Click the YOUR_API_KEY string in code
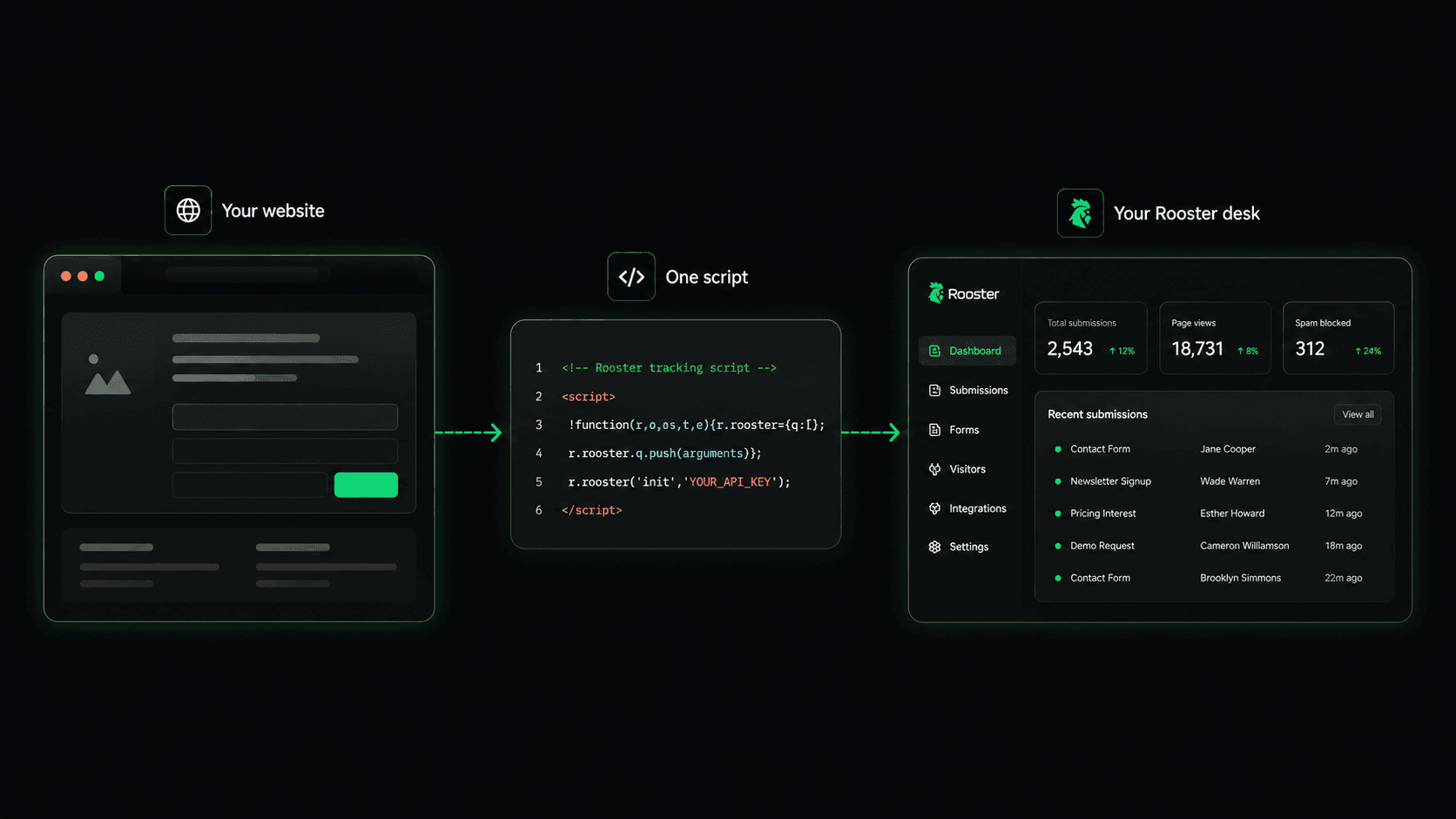This screenshot has width=1456, height=819. coord(730,482)
